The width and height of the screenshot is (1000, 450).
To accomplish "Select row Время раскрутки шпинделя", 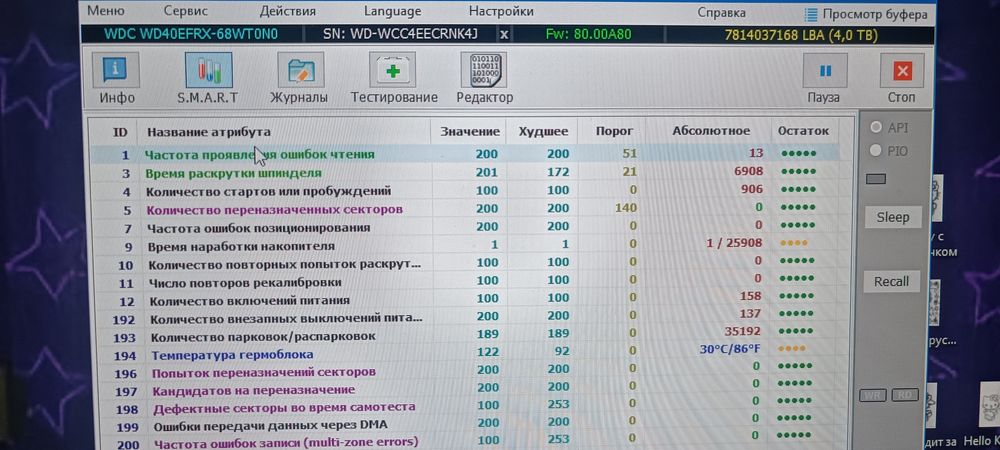I will (464, 173).
